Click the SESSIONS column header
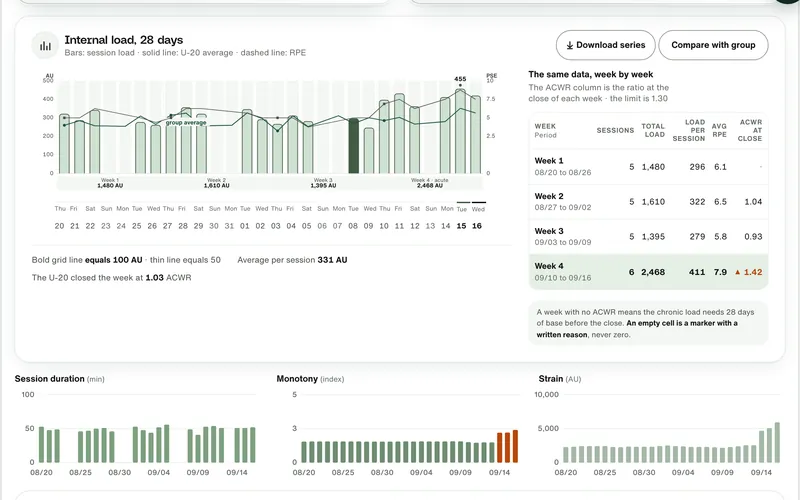Screen dimensions: 800x500 [x=615, y=131]
